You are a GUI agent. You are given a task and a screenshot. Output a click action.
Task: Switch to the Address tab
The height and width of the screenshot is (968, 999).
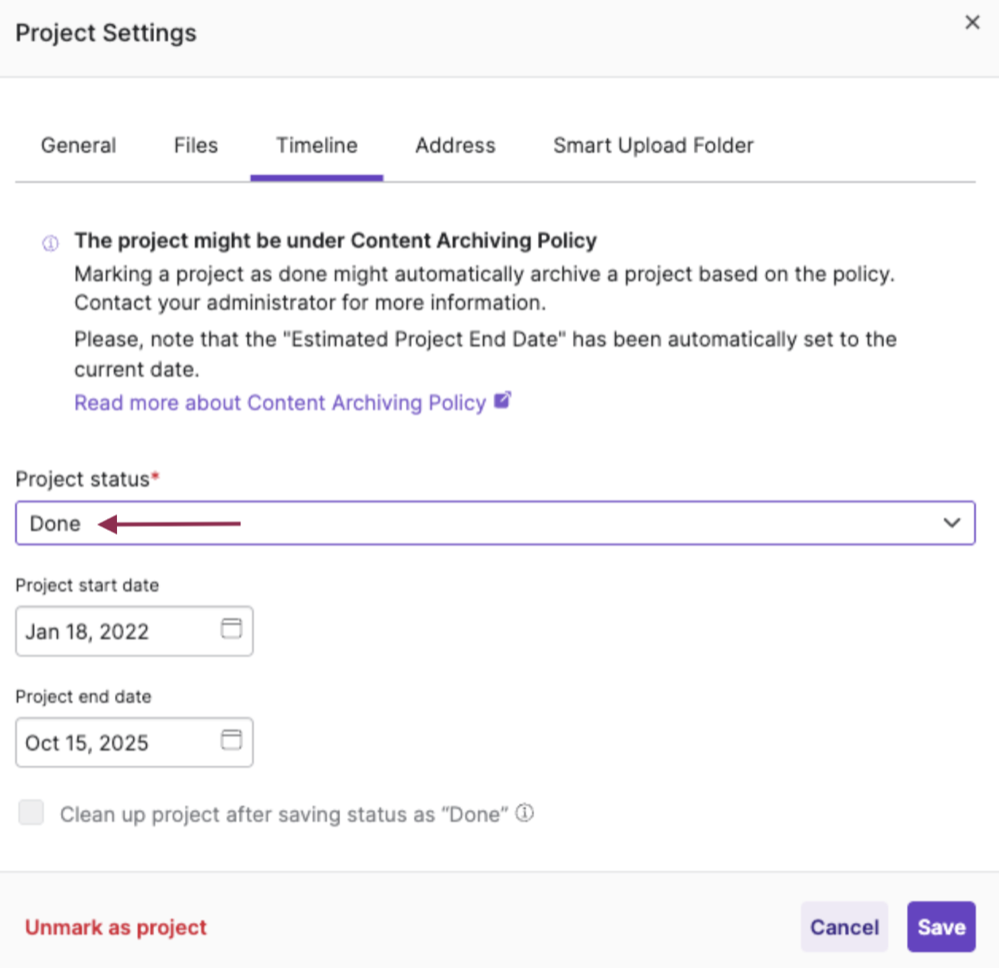coord(454,145)
